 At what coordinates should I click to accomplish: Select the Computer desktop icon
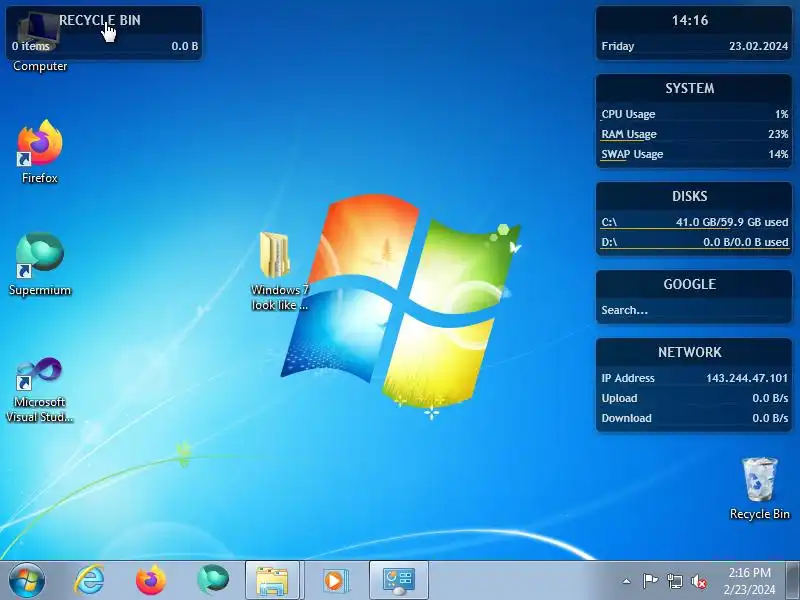point(40,43)
